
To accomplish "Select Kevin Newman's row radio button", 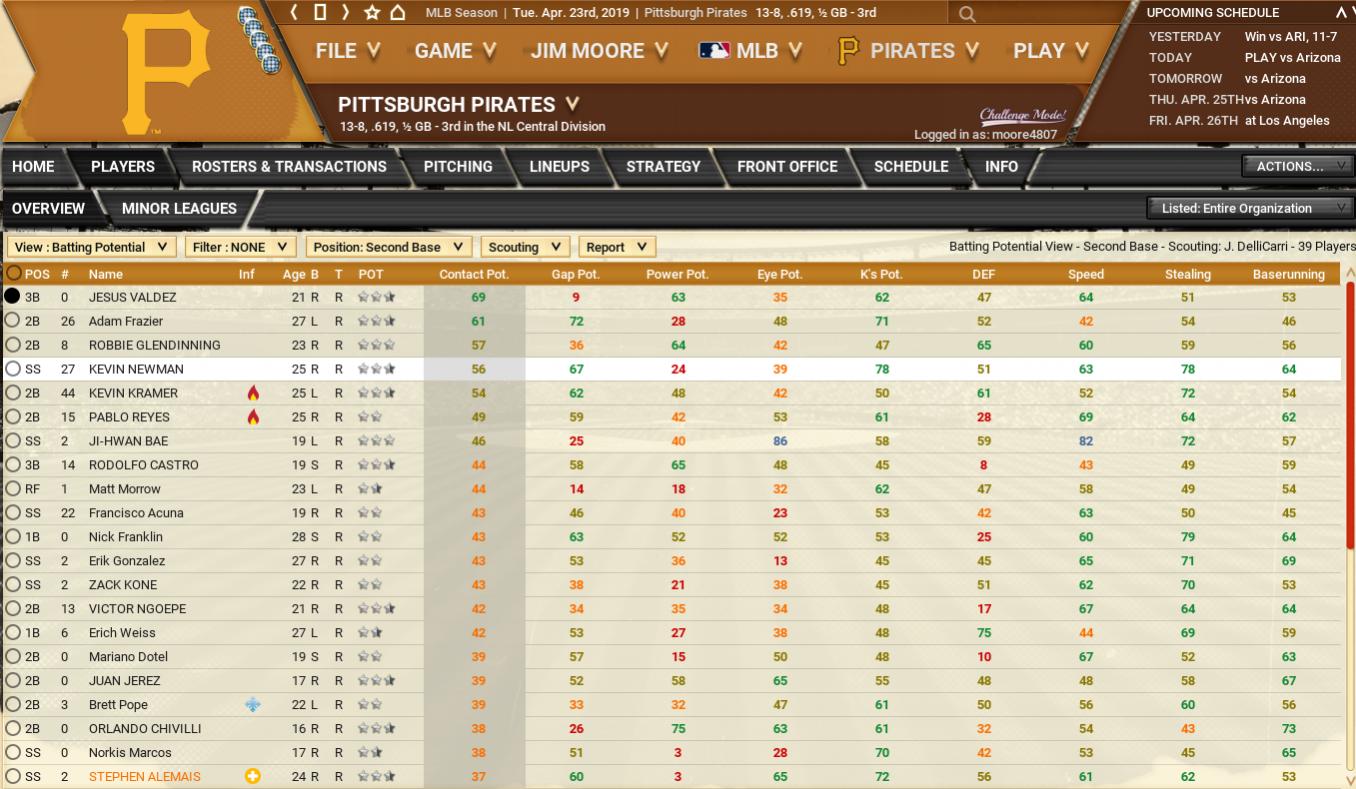I will point(13,369).
